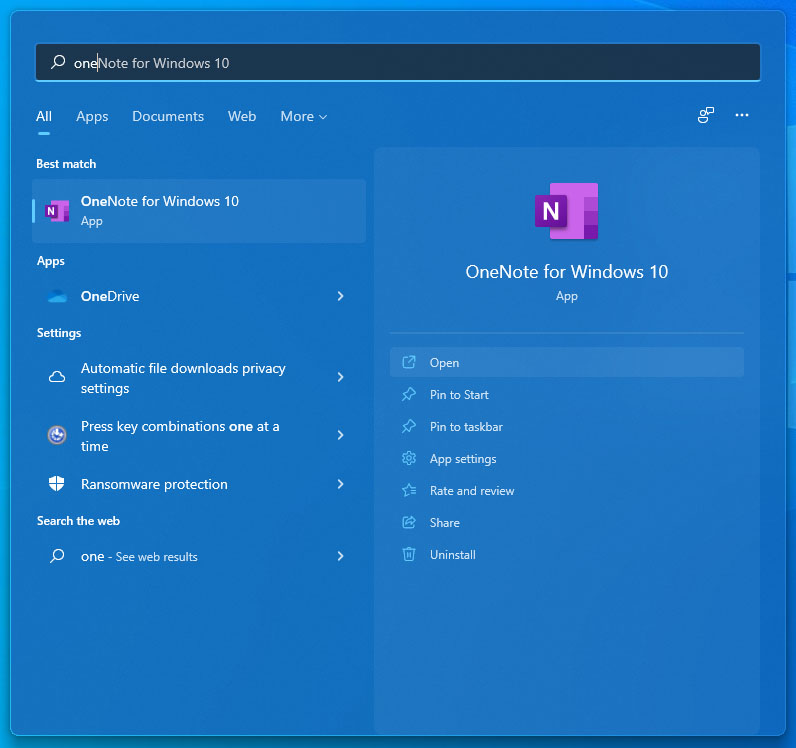
Task: Open Automatic file downloads privacy settings
Action: pos(199,377)
